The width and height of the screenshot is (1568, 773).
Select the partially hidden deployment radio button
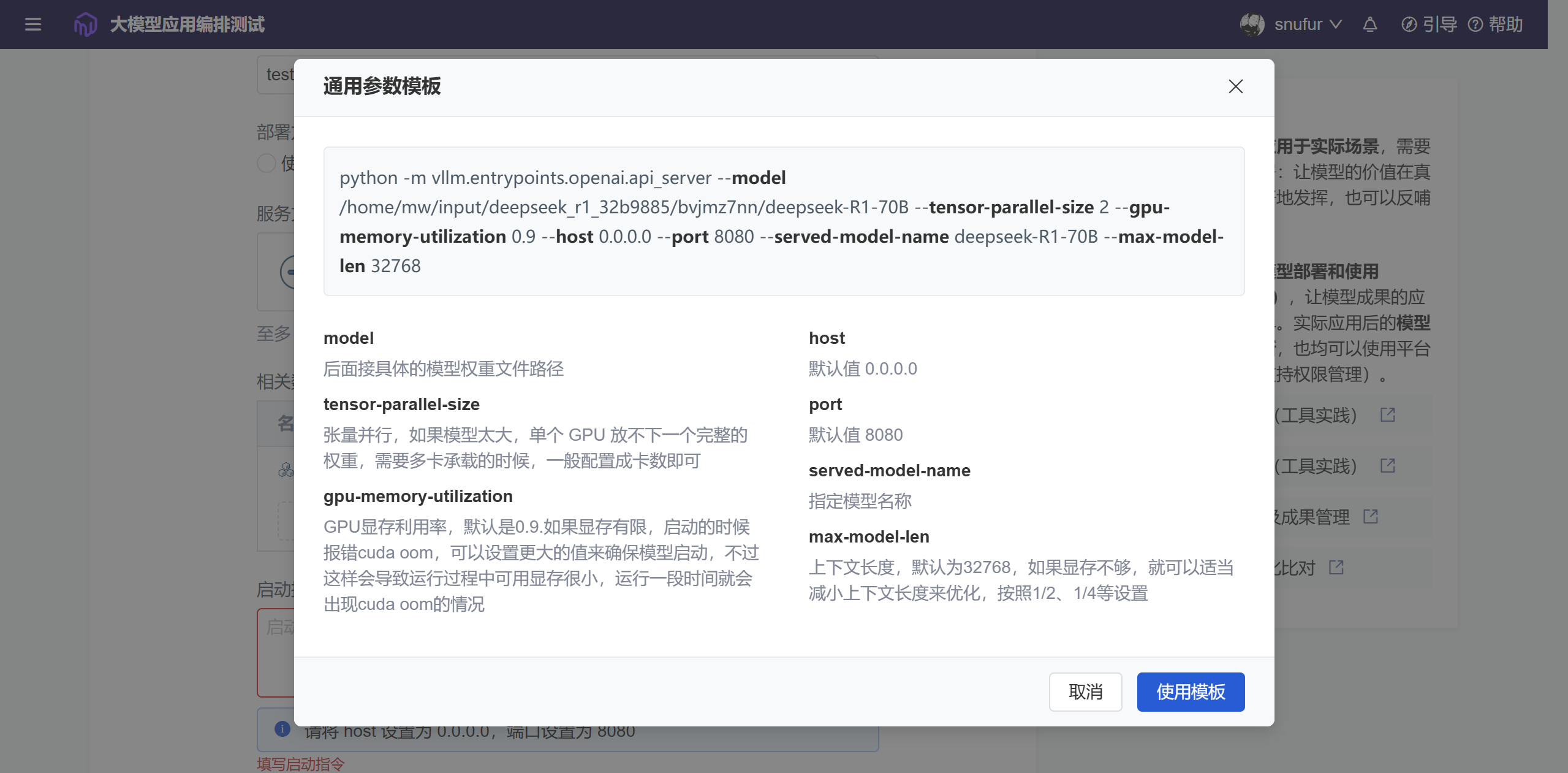pyautogui.click(x=267, y=163)
